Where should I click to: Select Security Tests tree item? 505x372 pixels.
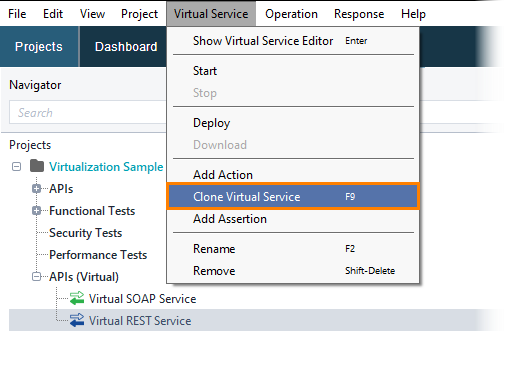point(85,233)
